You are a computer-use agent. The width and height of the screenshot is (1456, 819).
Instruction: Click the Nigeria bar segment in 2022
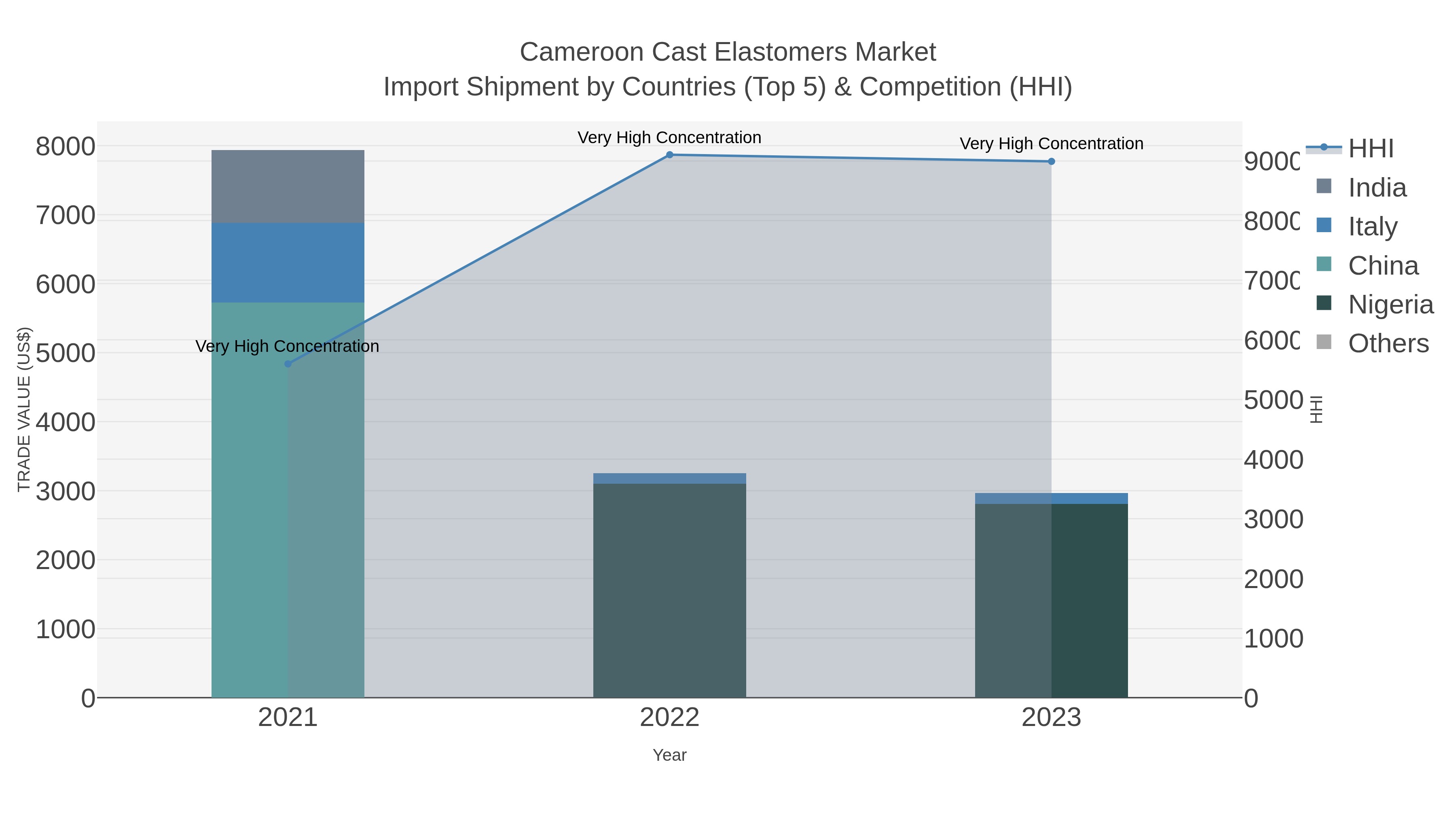click(669, 590)
